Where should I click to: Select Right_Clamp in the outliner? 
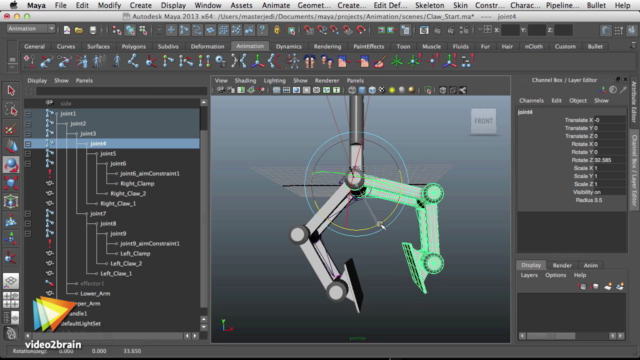[137, 184]
